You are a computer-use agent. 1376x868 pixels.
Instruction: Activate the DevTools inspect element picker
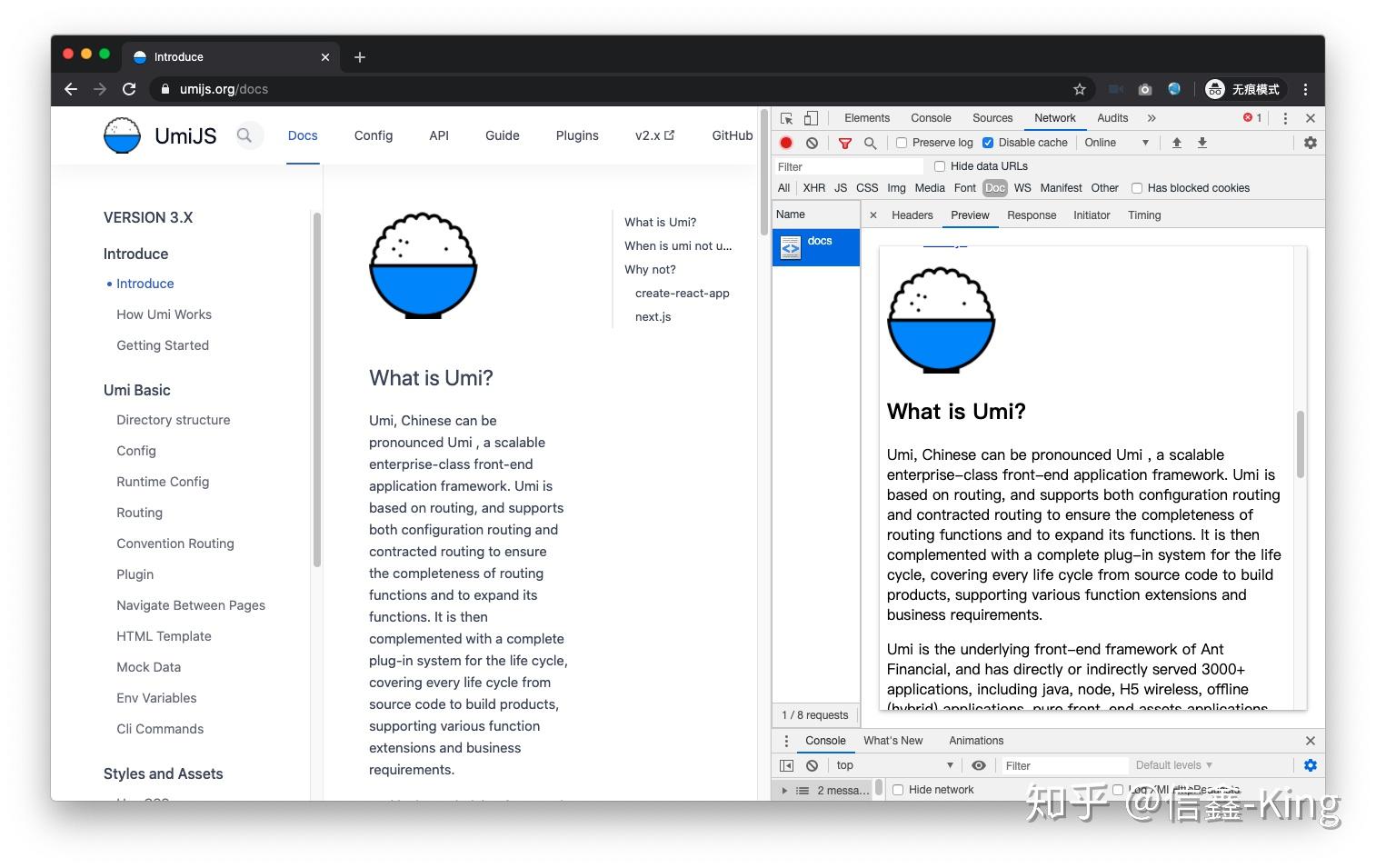point(787,118)
